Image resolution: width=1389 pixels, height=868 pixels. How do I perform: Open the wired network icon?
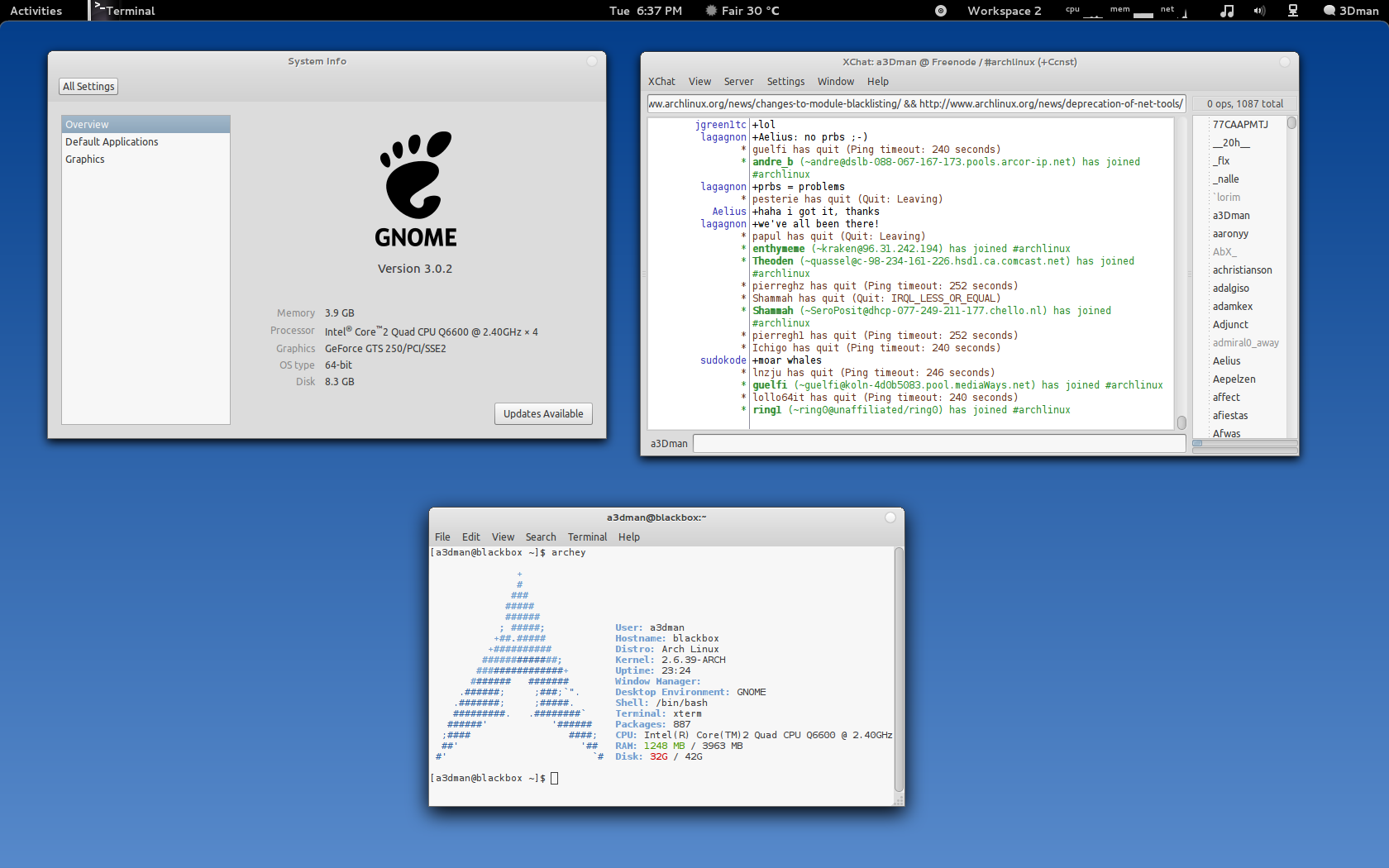click(x=1293, y=11)
